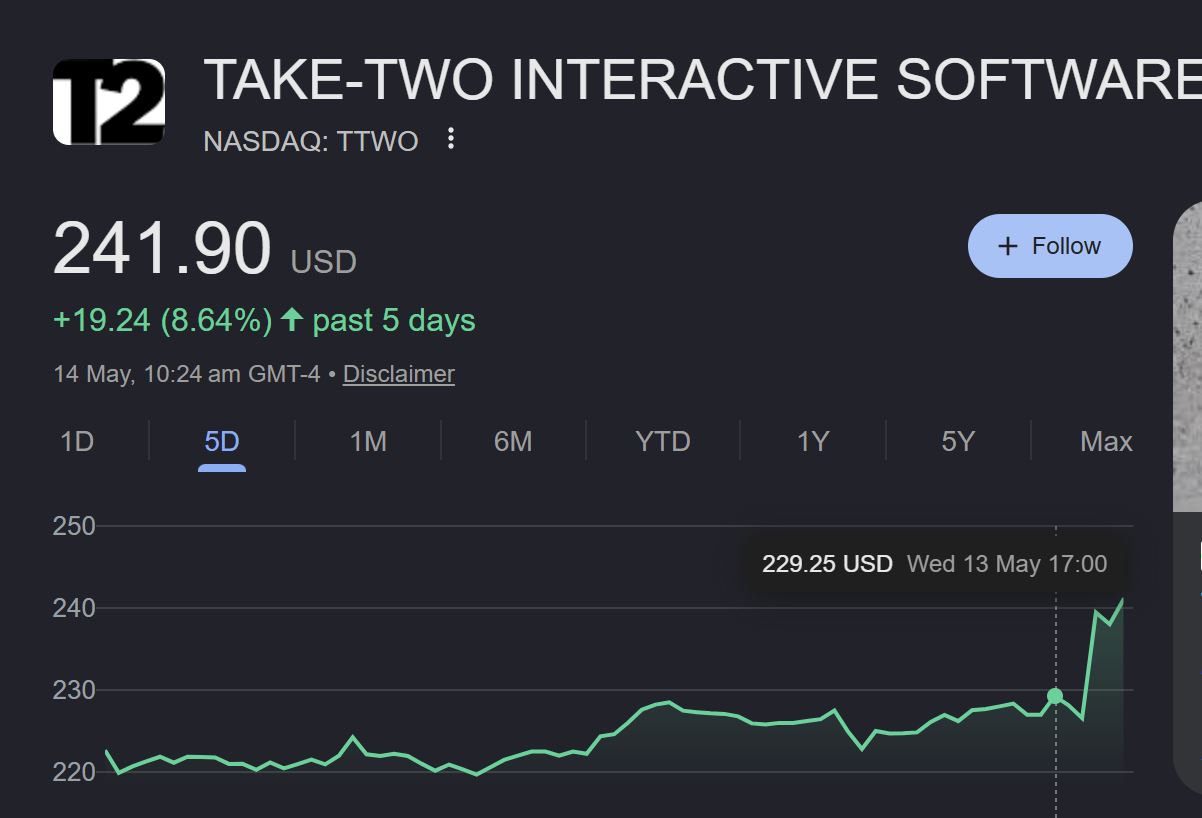Image resolution: width=1202 pixels, height=818 pixels.
Task: Switch to the YTD time range tab
Action: pos(663,441)
